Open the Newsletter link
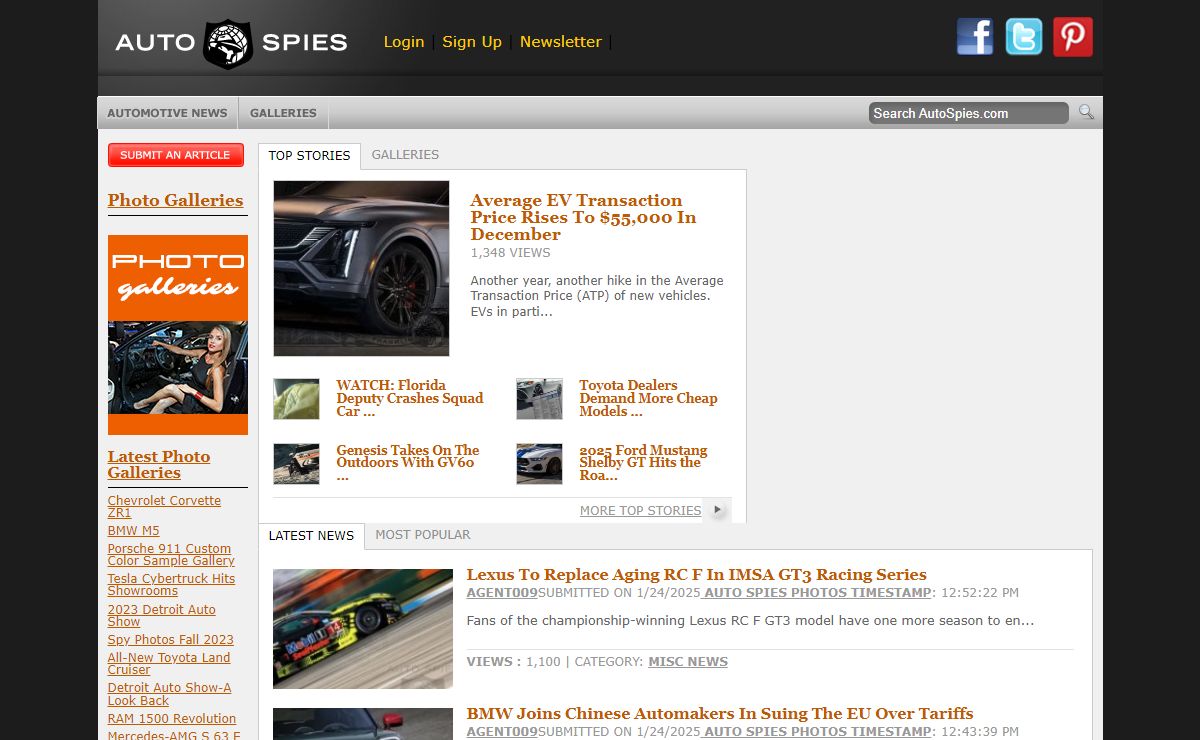 point(561,42)
